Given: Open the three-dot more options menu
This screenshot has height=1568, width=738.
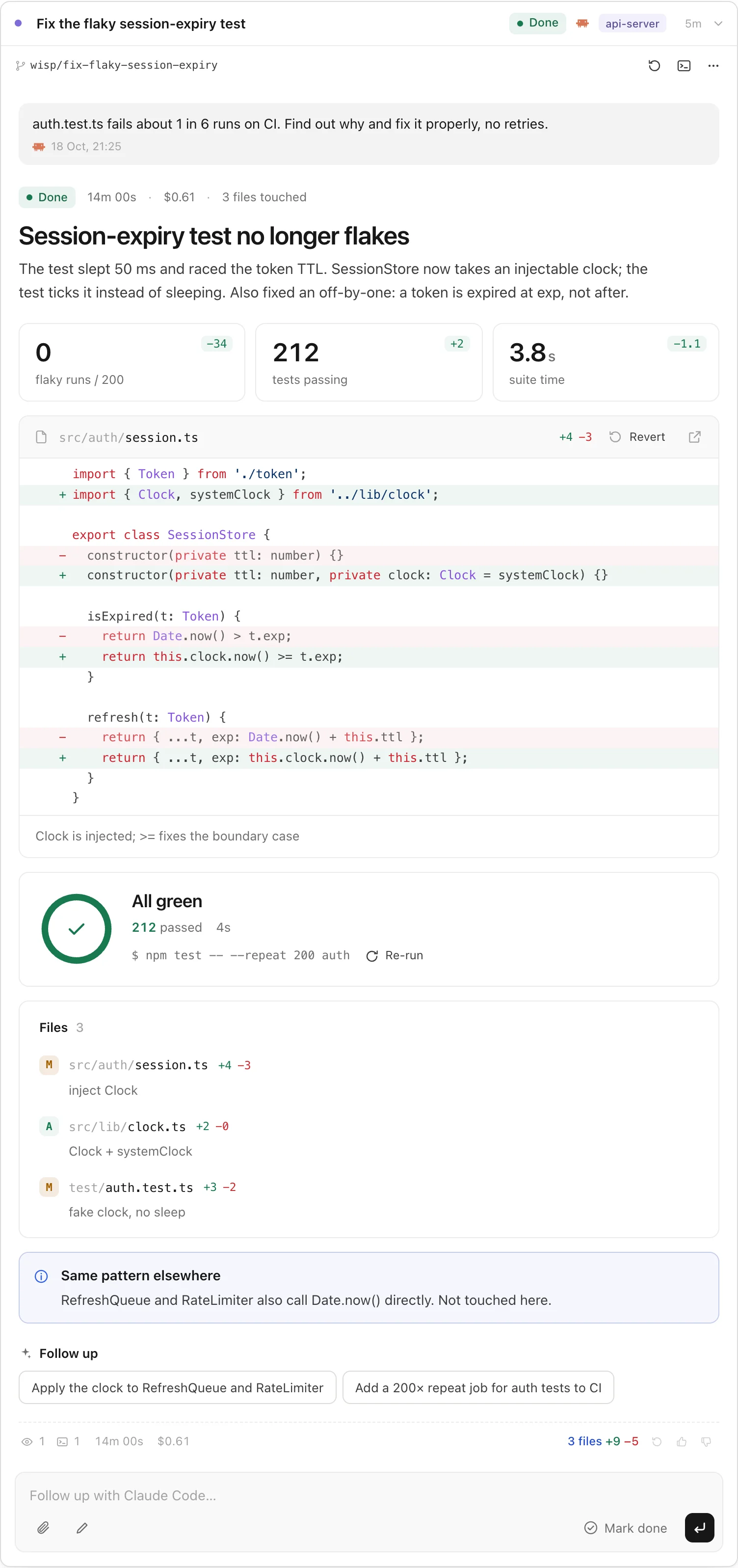Looking at the screenshot, I should pyautogui.click(x=713, y=66).
